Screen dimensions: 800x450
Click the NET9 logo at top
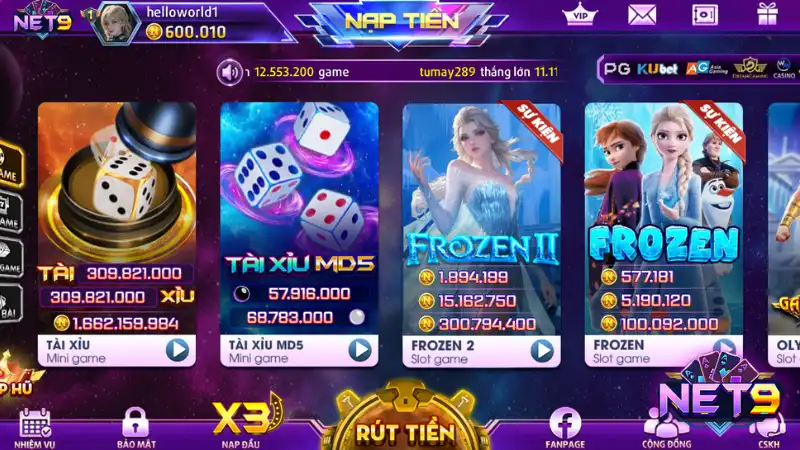click(x=42, y=20)
